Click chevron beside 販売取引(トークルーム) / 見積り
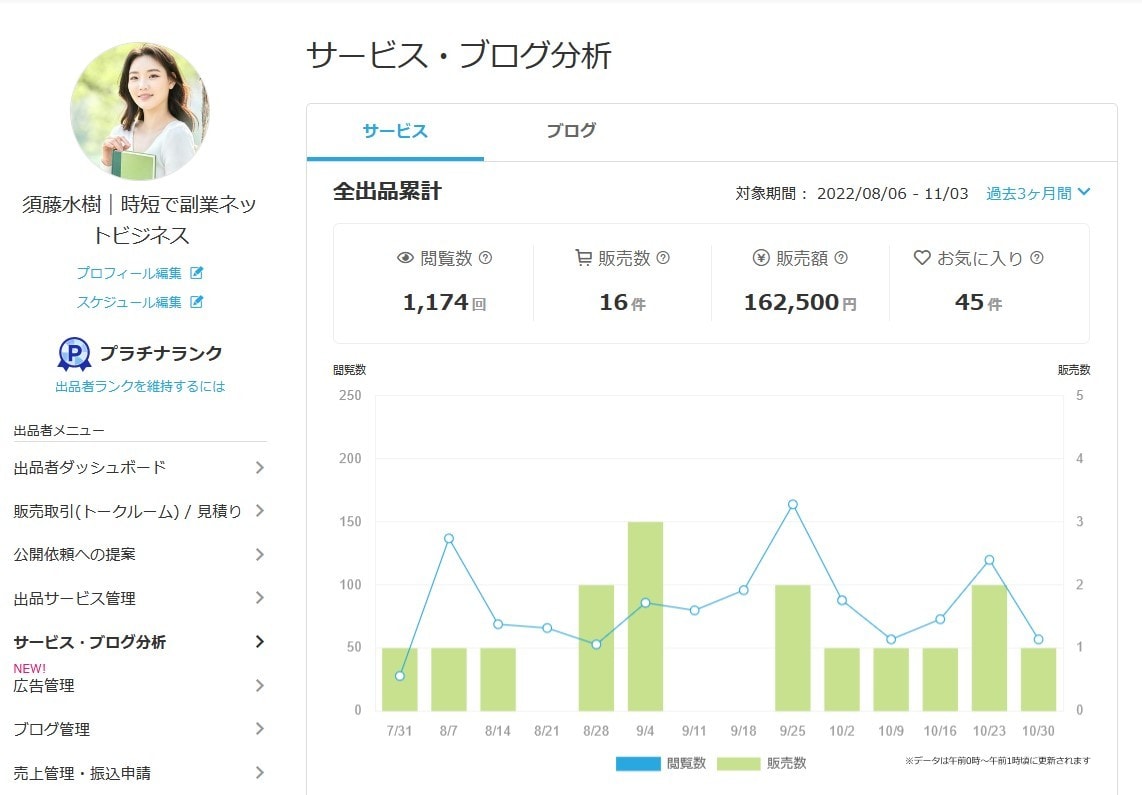Viewport: 1142px width, 795px height. (259, 511)
